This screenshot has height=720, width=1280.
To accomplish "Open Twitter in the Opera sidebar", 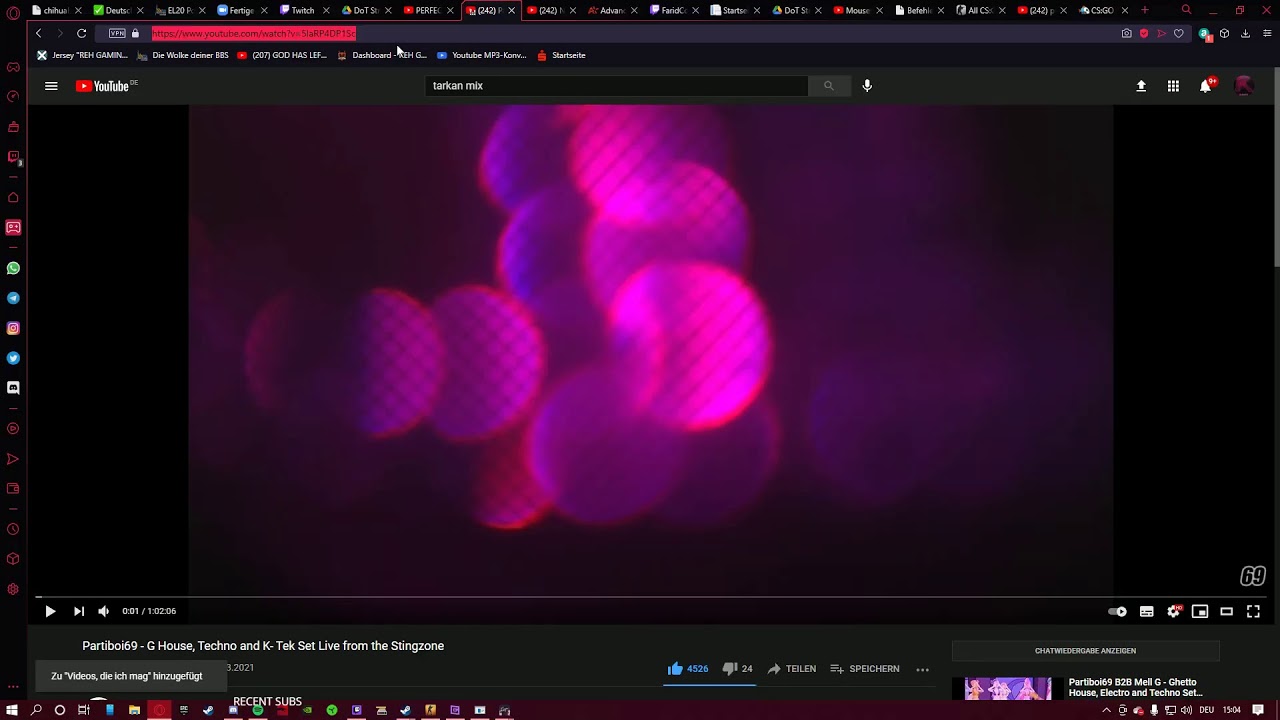I will pos(13,358).
